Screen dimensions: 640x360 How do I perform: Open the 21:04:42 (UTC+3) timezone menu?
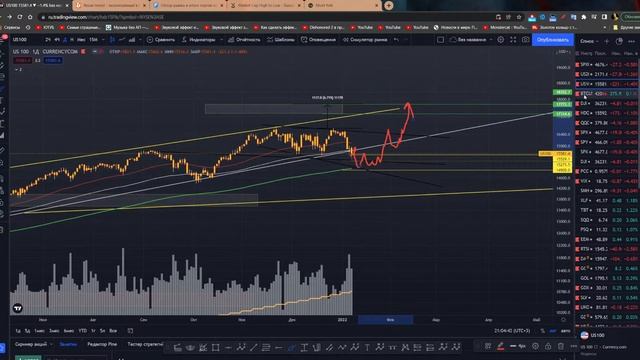point(512,331)
